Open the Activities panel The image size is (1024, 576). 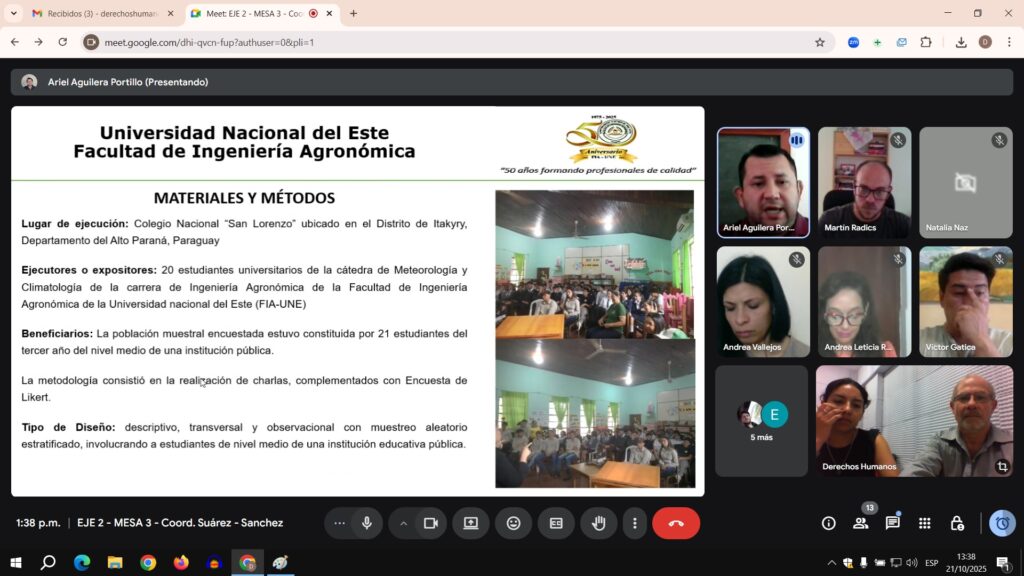pyautogui.click(x=925, y=522)
